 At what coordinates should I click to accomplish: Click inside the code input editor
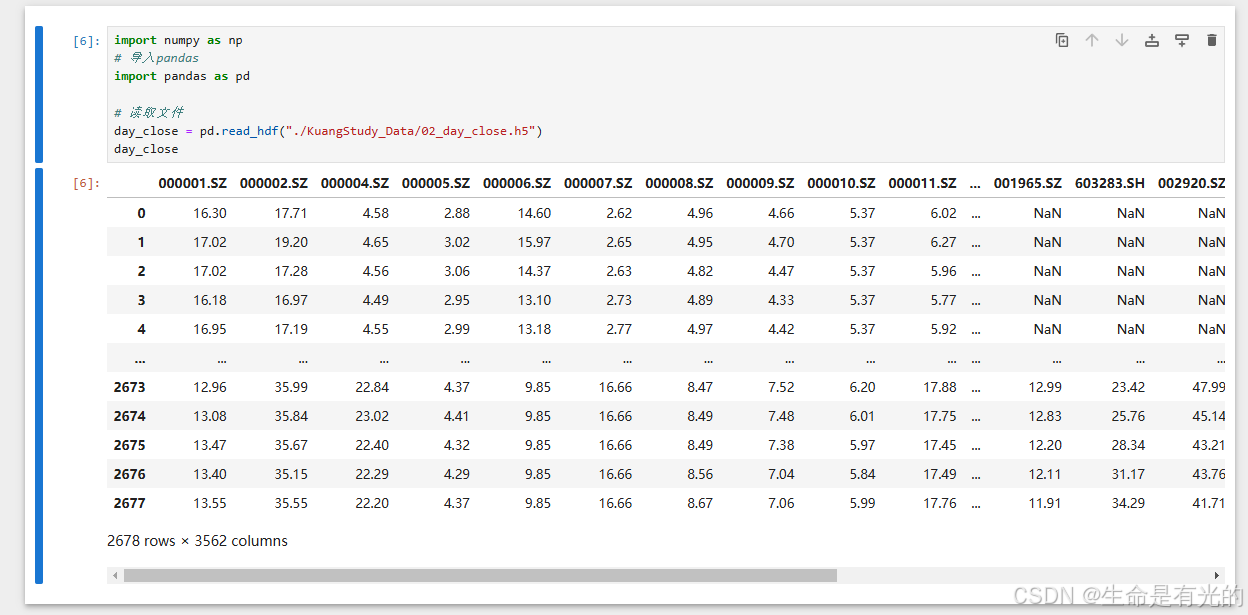tap(665, 94)
